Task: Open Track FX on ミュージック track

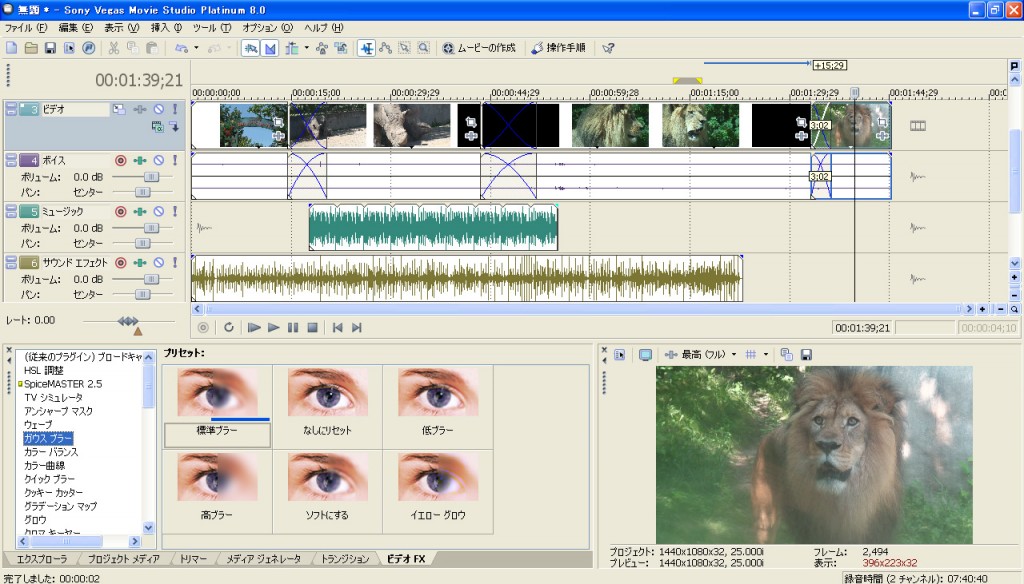Action: pos(140,211)
